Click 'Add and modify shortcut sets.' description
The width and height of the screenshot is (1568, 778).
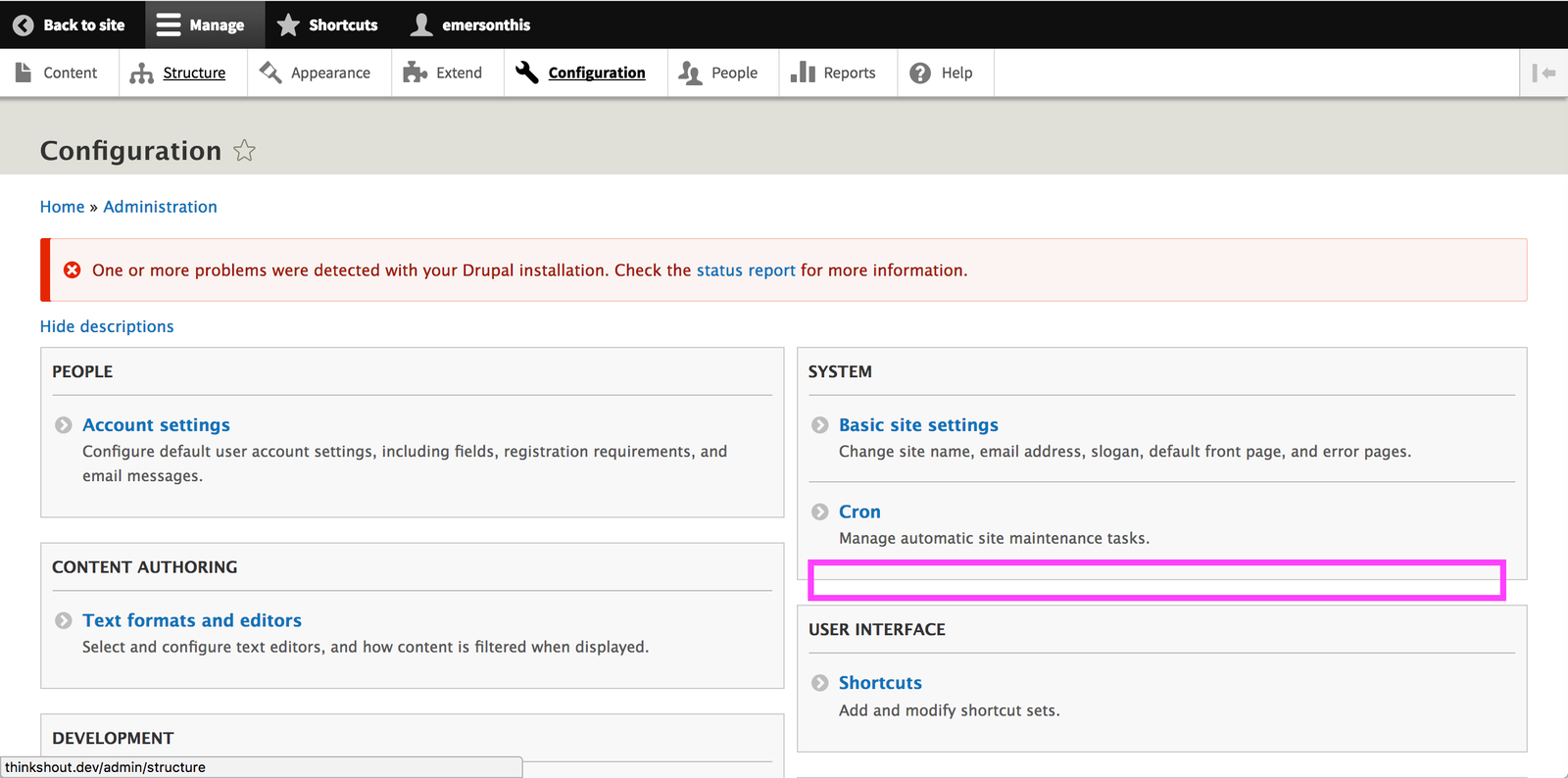(949, 710)
